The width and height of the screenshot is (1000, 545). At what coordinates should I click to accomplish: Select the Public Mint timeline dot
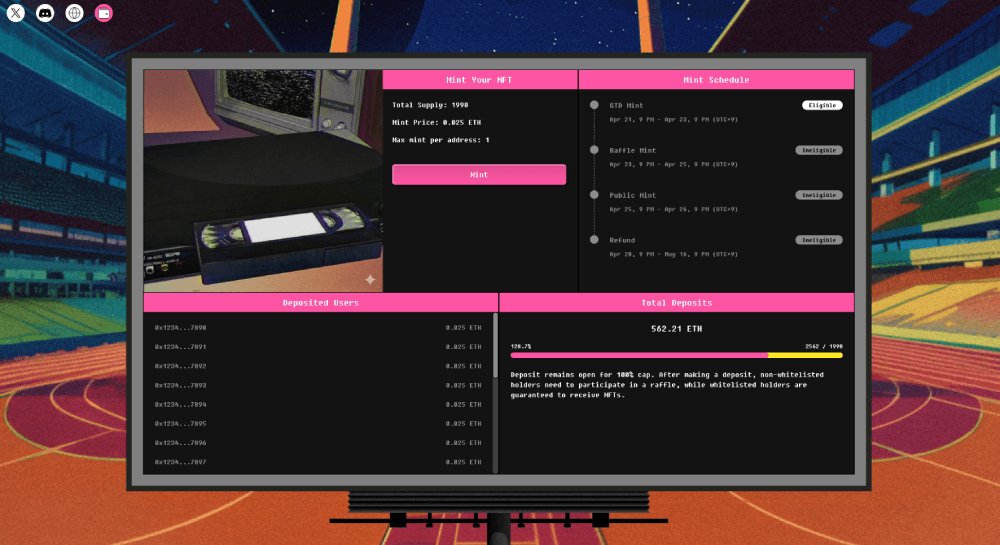point(594,195)
